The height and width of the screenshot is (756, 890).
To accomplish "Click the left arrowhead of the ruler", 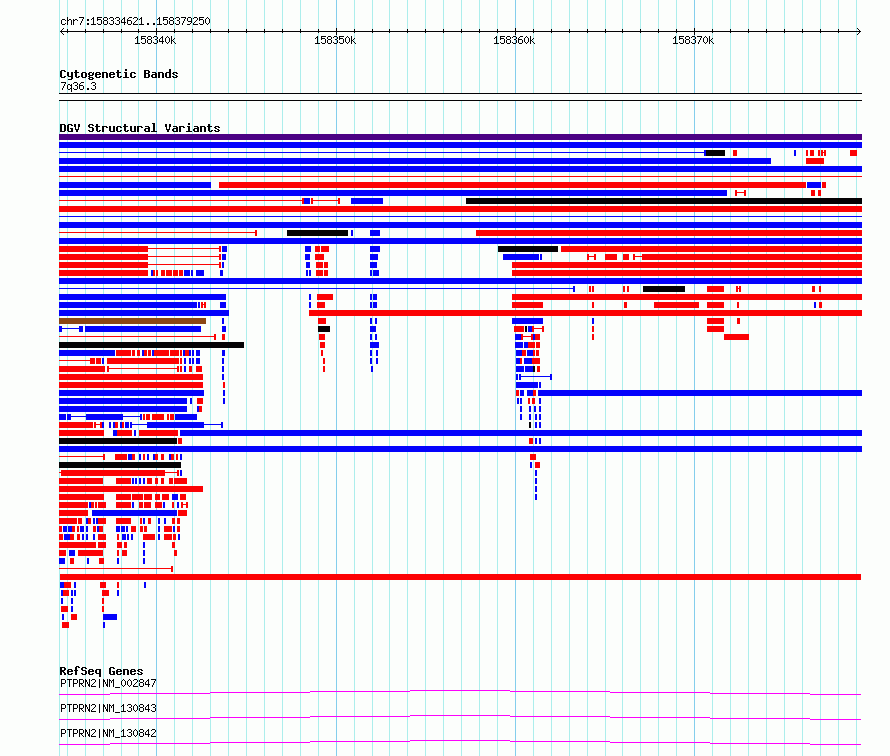I will click(x=62, y=31).
